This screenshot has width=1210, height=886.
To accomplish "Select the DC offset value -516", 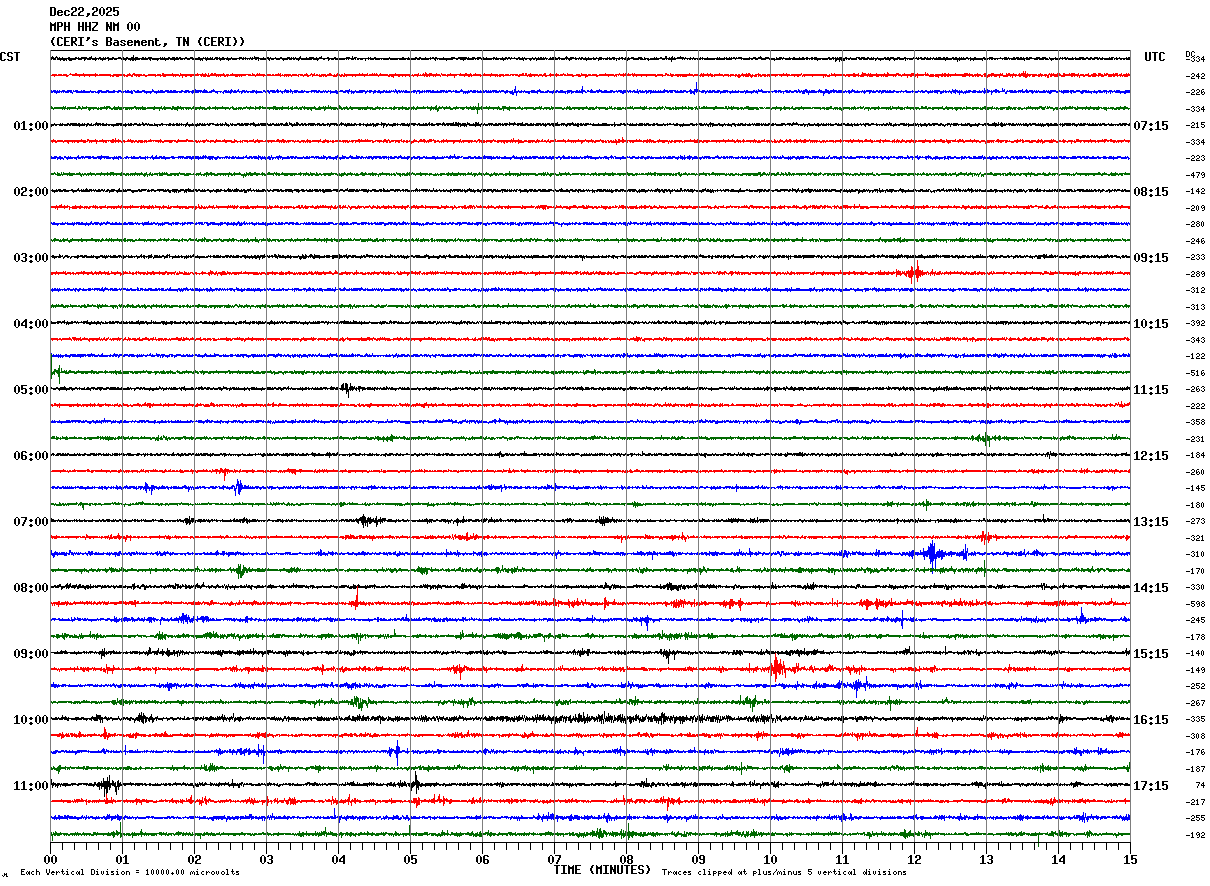I will tap(1195, 373).
